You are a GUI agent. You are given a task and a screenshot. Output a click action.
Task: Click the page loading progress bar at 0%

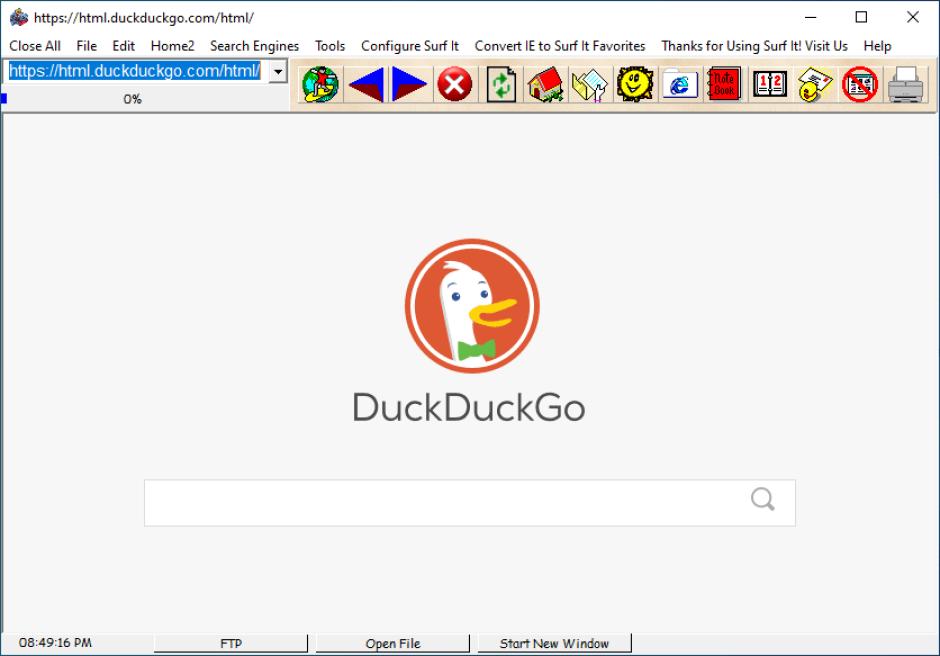point(144,99)
